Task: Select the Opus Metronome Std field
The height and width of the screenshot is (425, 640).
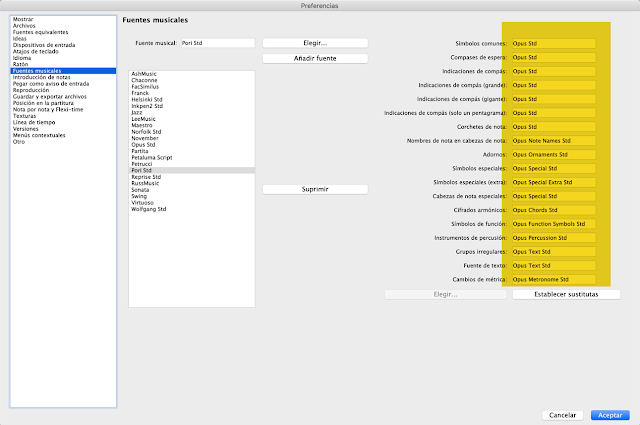Action: tap(554, 279)
